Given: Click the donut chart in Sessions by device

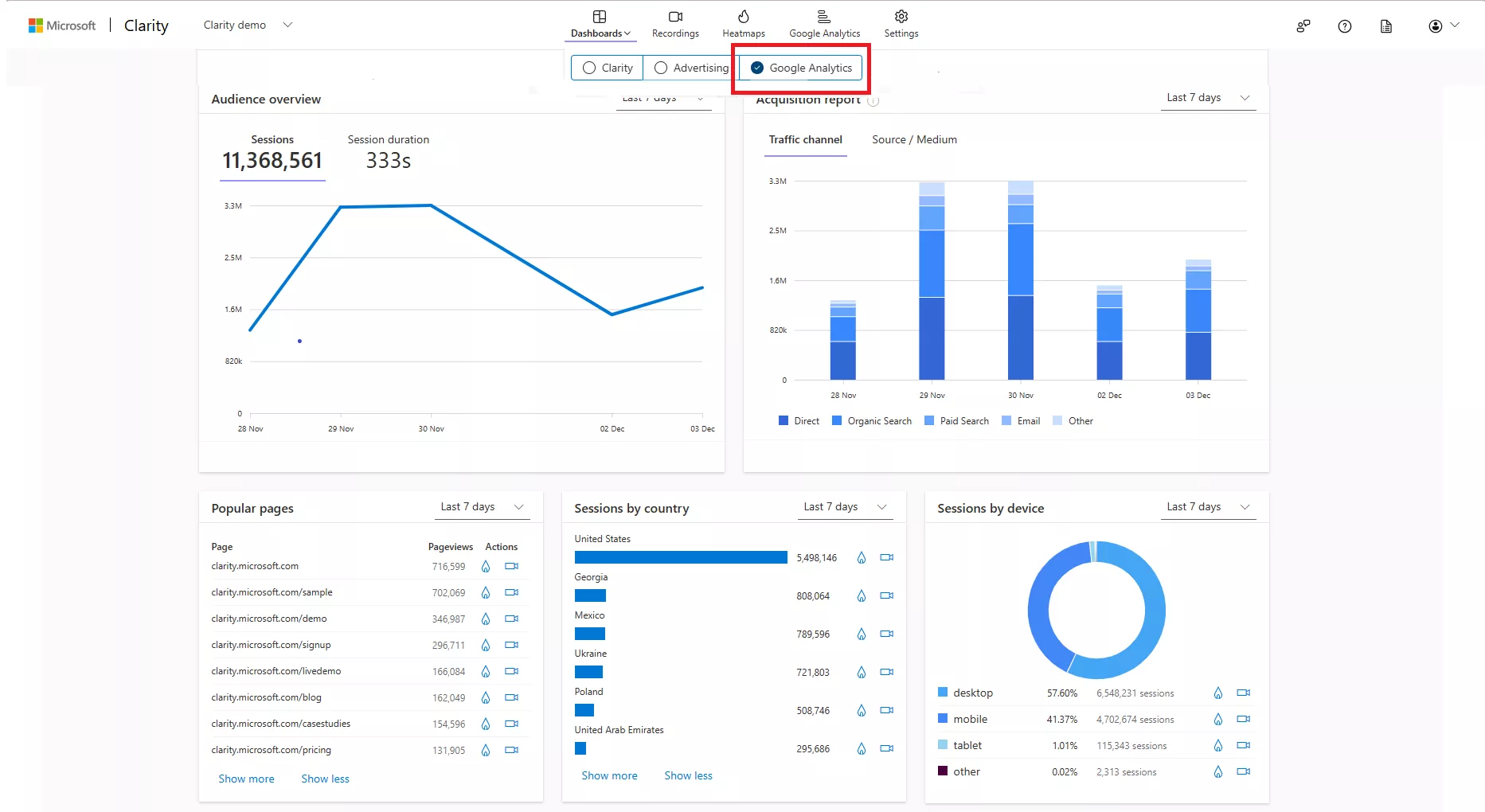Looking at the screenshot, I should (x=1096, y=611).
